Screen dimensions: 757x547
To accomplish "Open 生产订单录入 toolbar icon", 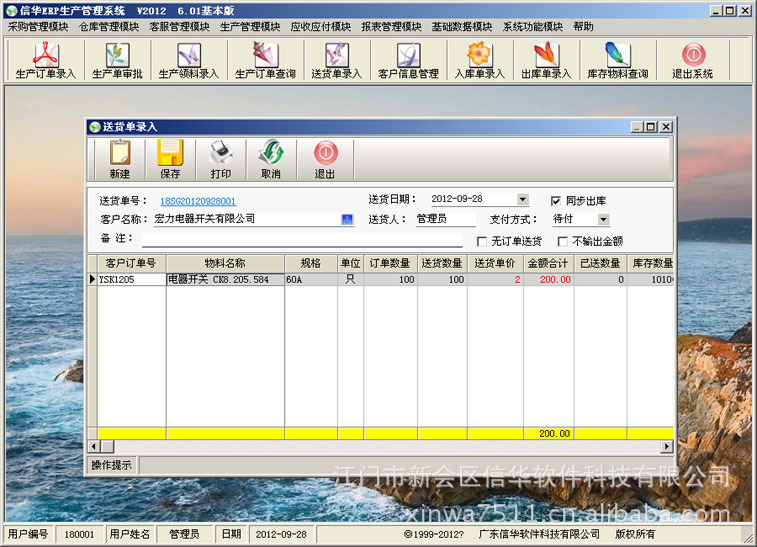I will 45,61.
